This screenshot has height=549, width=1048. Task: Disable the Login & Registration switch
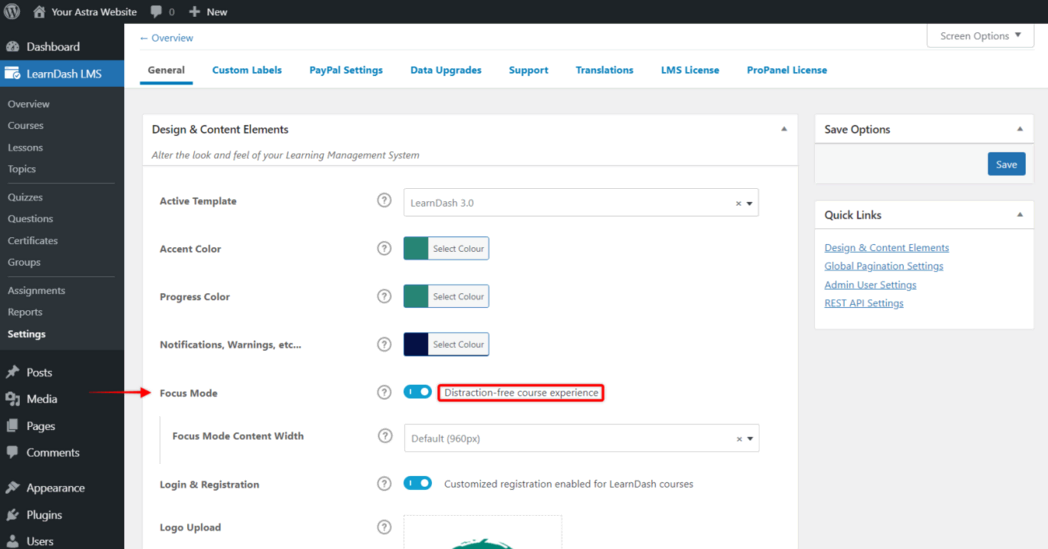(417, 484)
